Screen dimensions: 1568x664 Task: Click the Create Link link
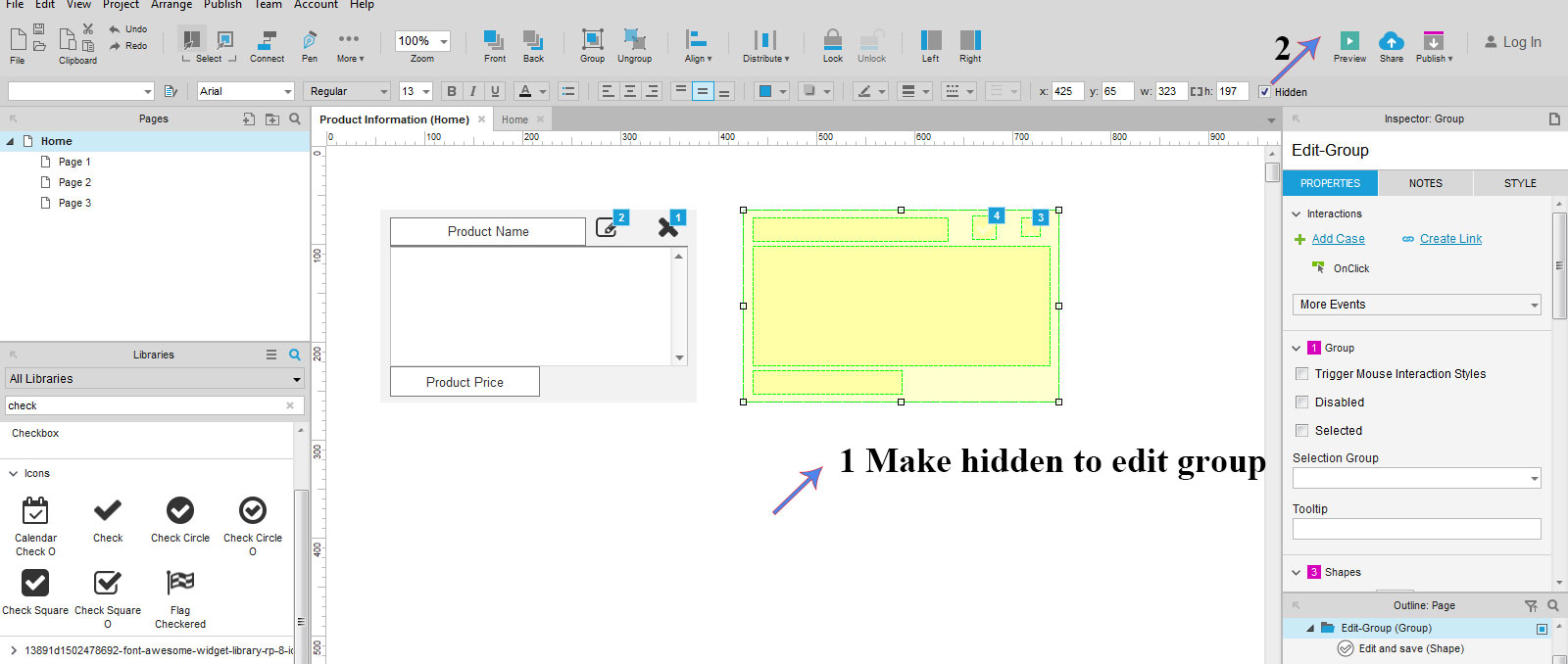[x=1450, y=239]
